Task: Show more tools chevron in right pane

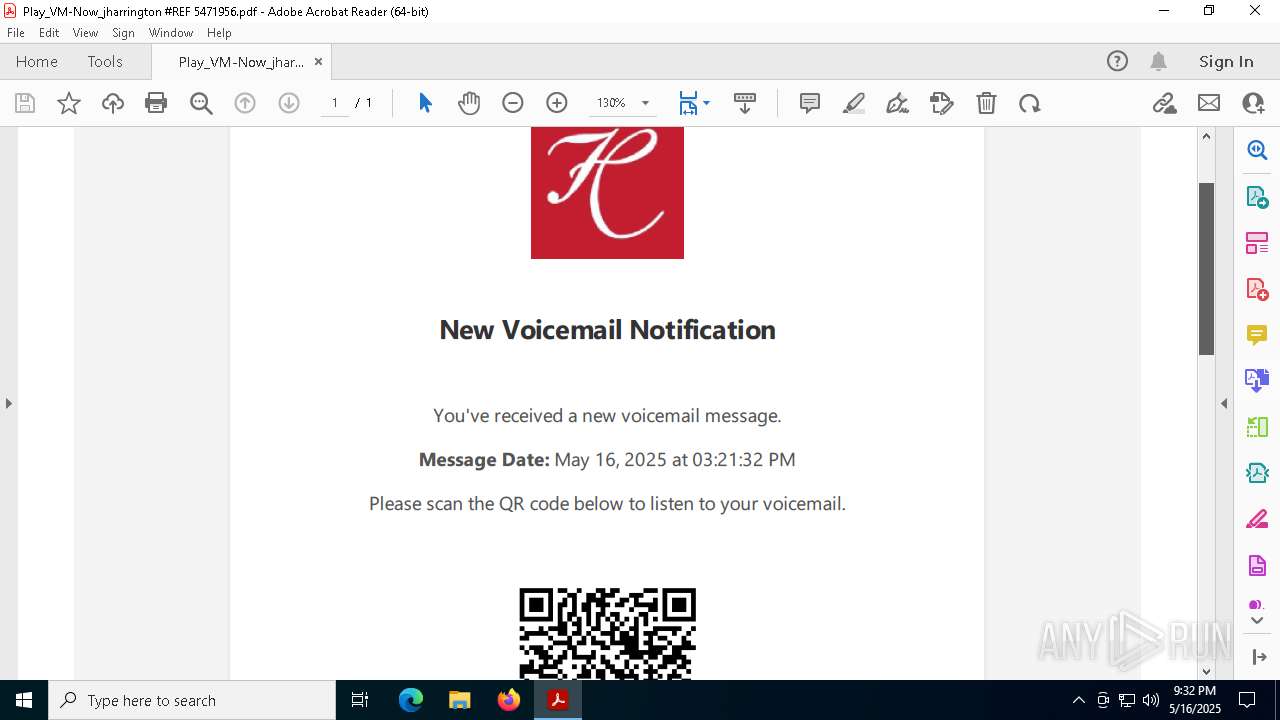Action: [x=1257, y=621]
